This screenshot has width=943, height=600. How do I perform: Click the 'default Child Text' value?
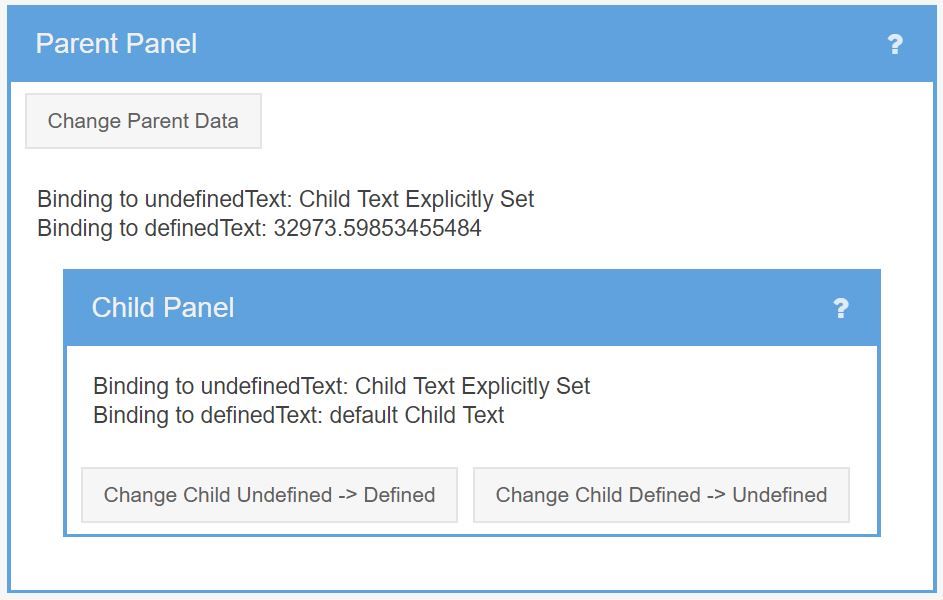pyautogui.click(x=417, y=415)
